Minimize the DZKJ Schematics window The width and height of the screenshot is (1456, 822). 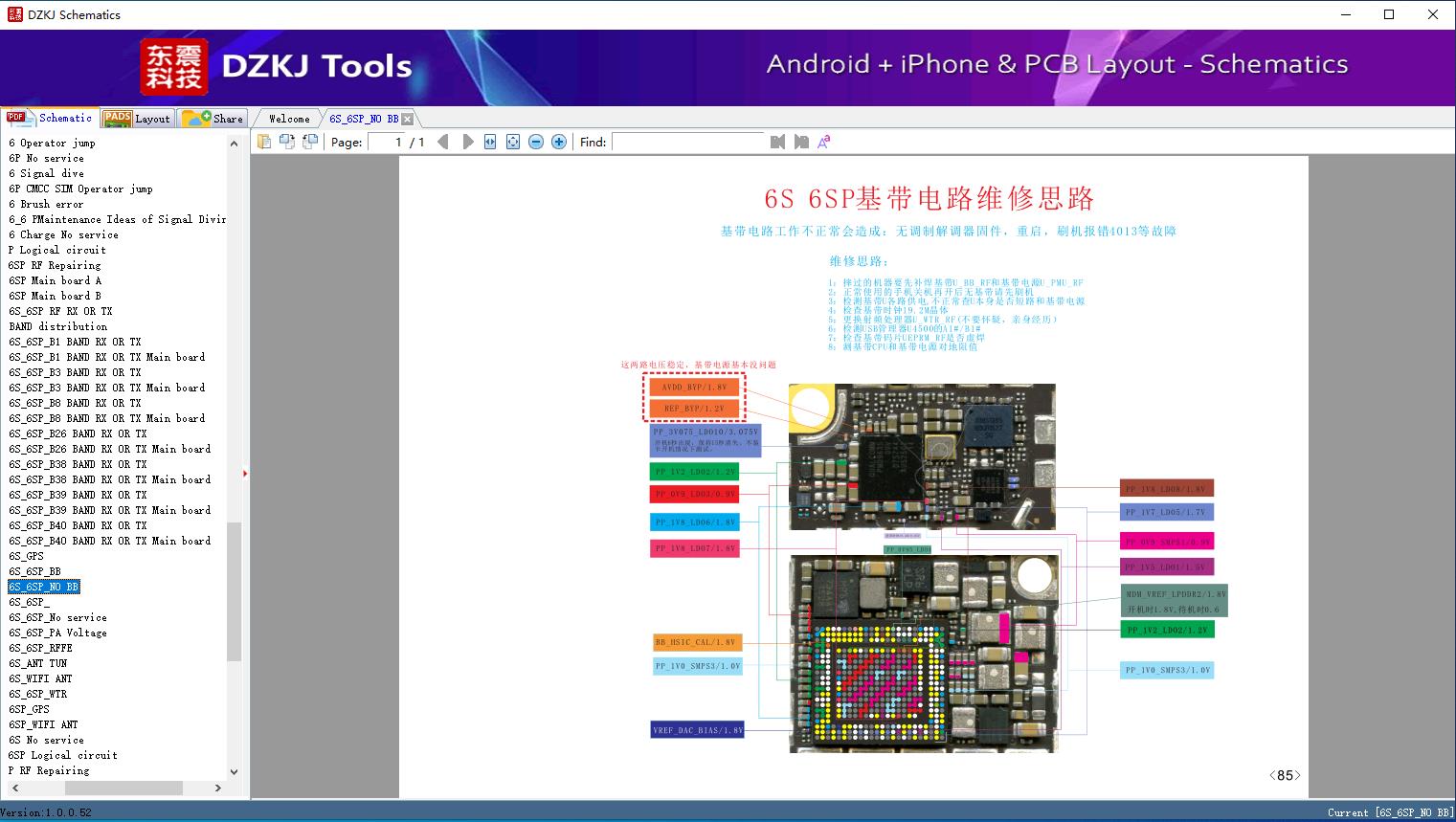tap(1345, 14)
